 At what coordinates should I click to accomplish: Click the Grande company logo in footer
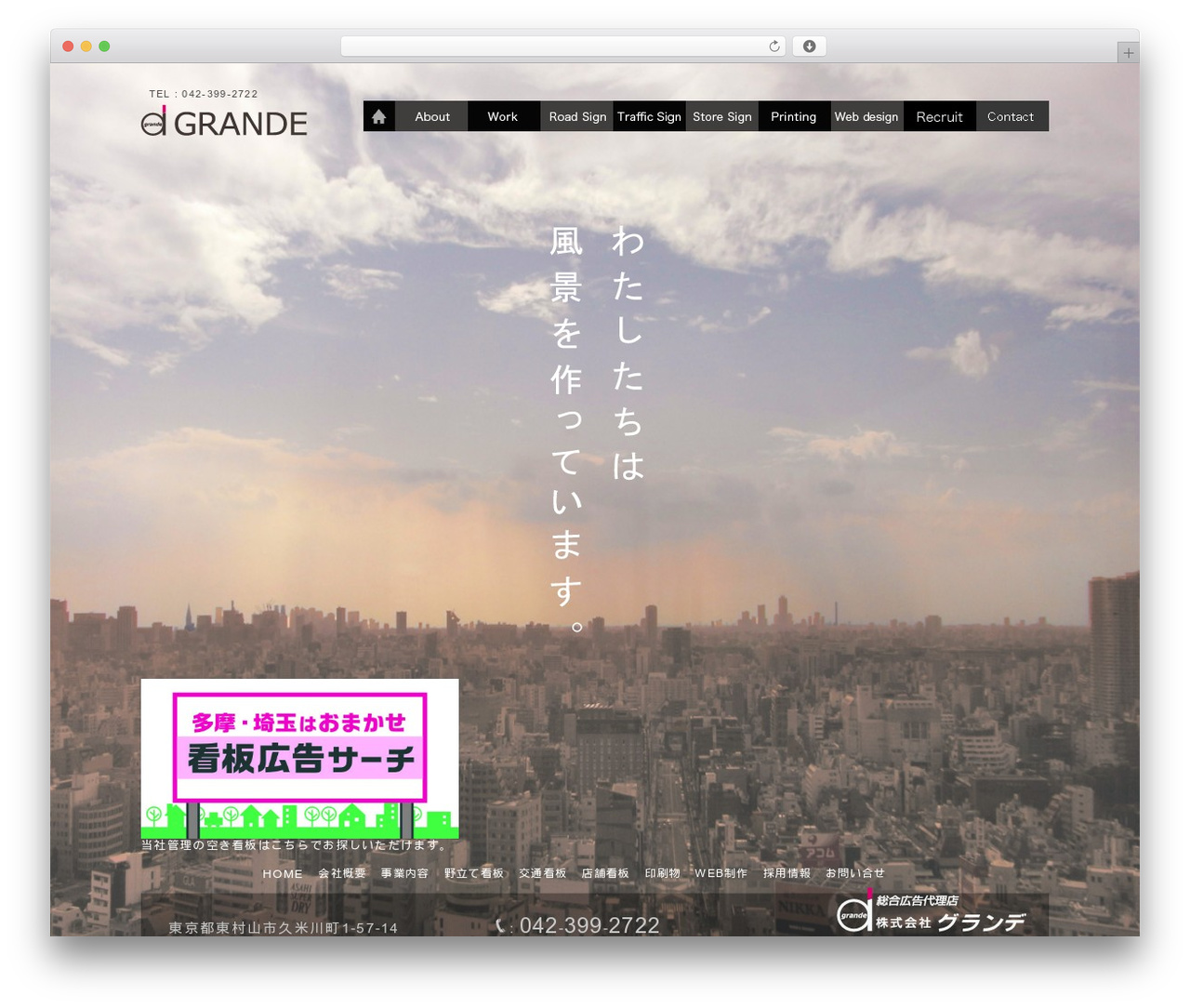coord(932,910)
